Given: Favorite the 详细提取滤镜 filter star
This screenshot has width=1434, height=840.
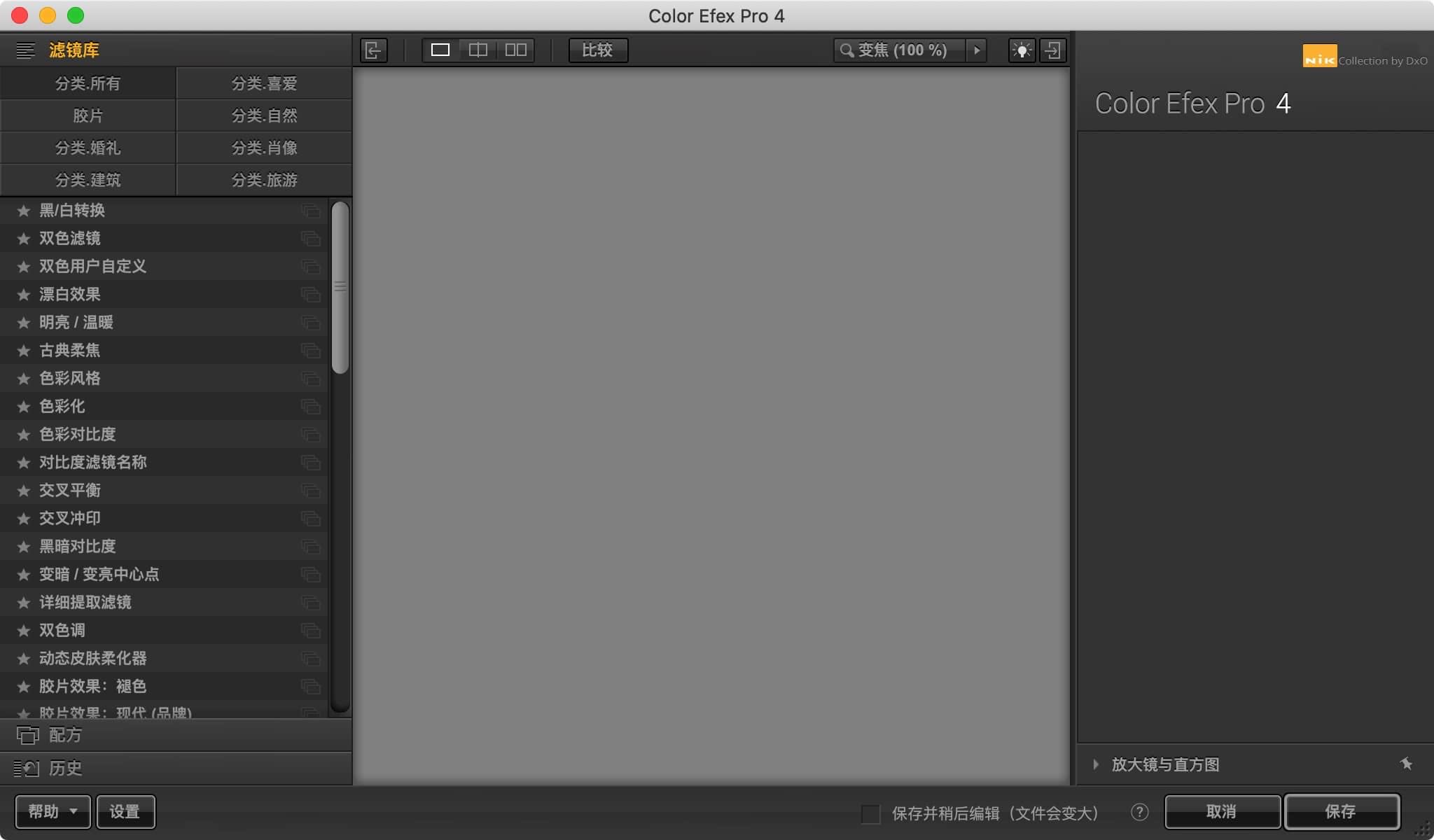Looking at the screenshot, I should [x=23, y=602].
